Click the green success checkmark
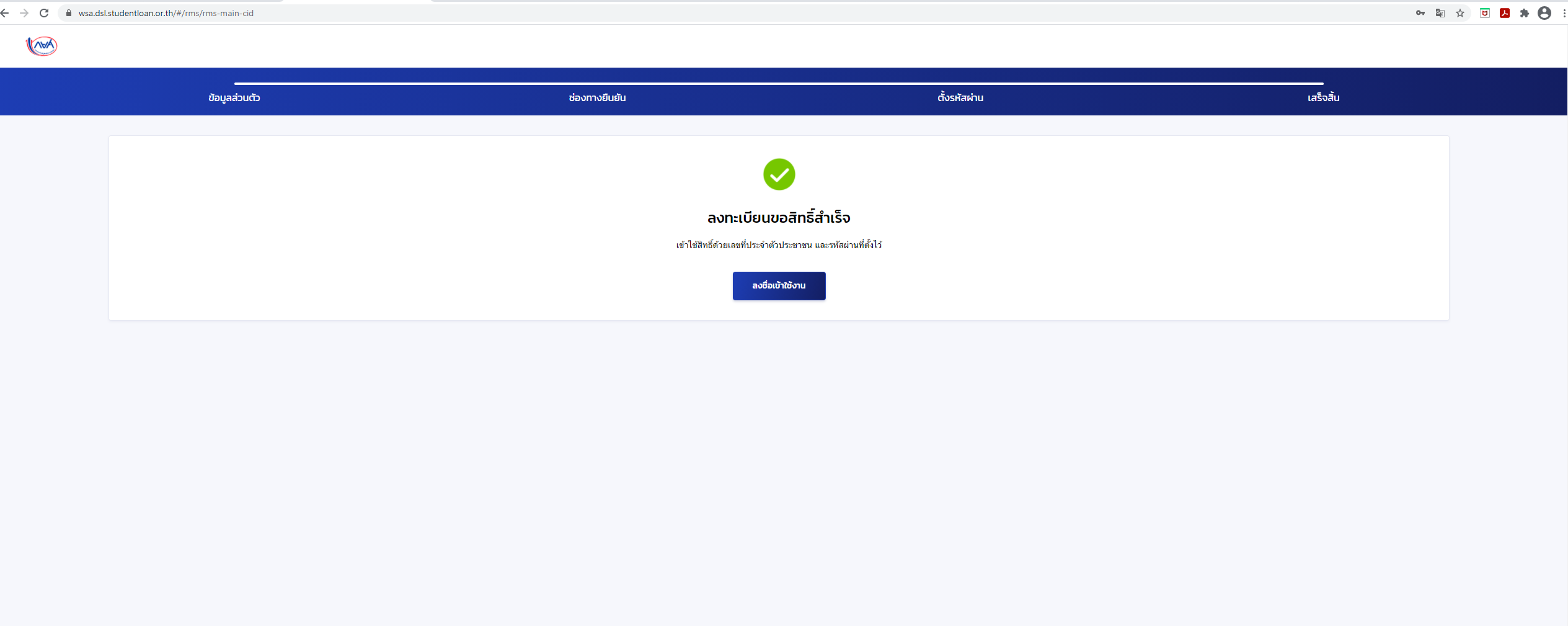This screenshot has height=626, width=1568. point(779,174)
